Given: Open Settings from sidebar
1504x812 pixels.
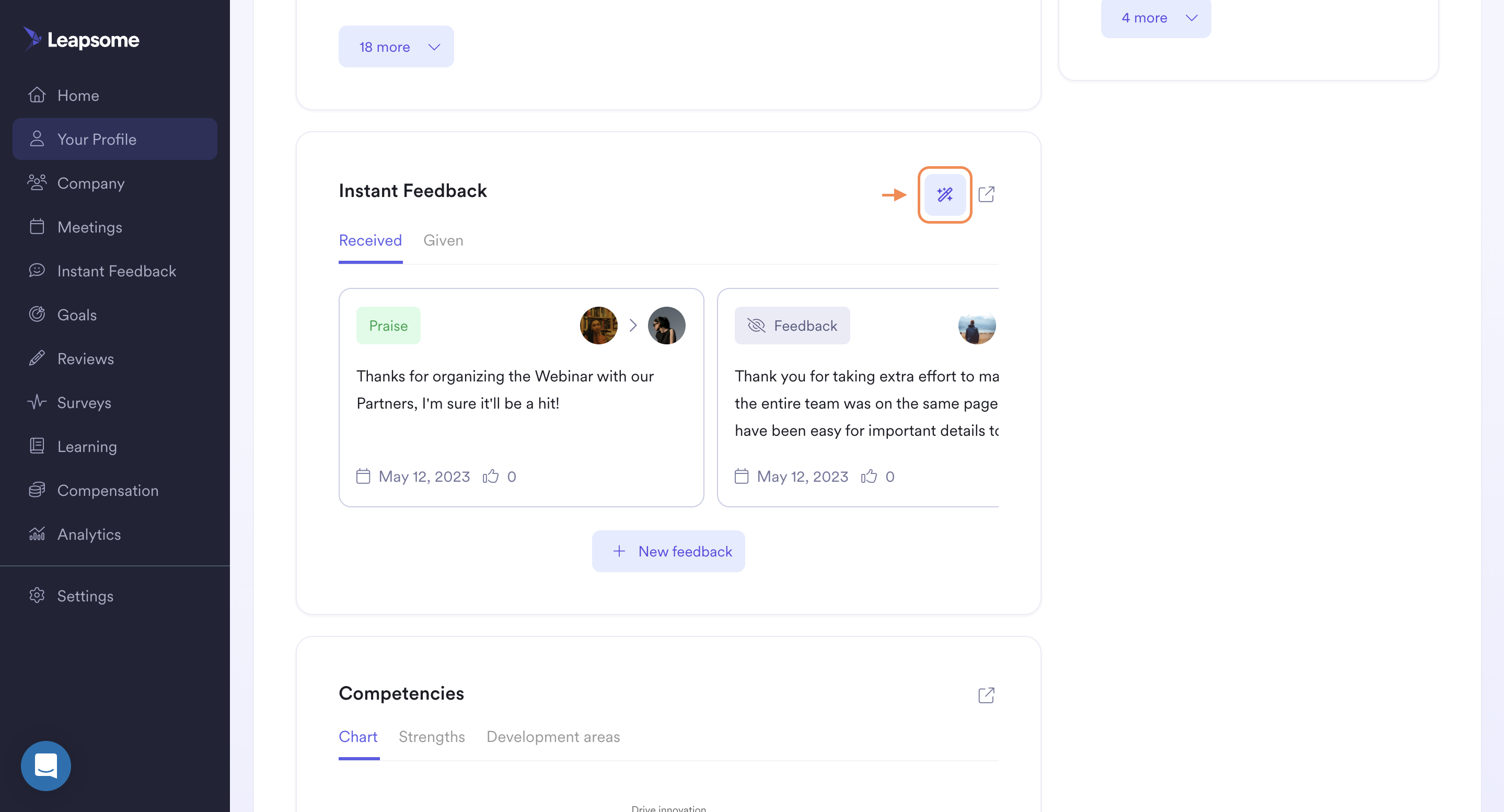Looking at the screenshot, I should pos(85,596).
